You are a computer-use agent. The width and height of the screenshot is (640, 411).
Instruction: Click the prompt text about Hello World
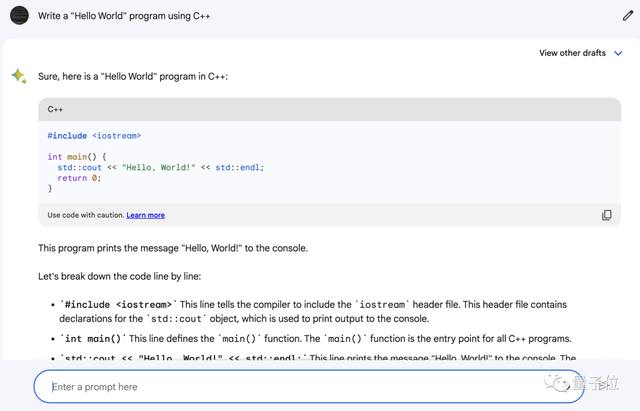tap(124, 16)
